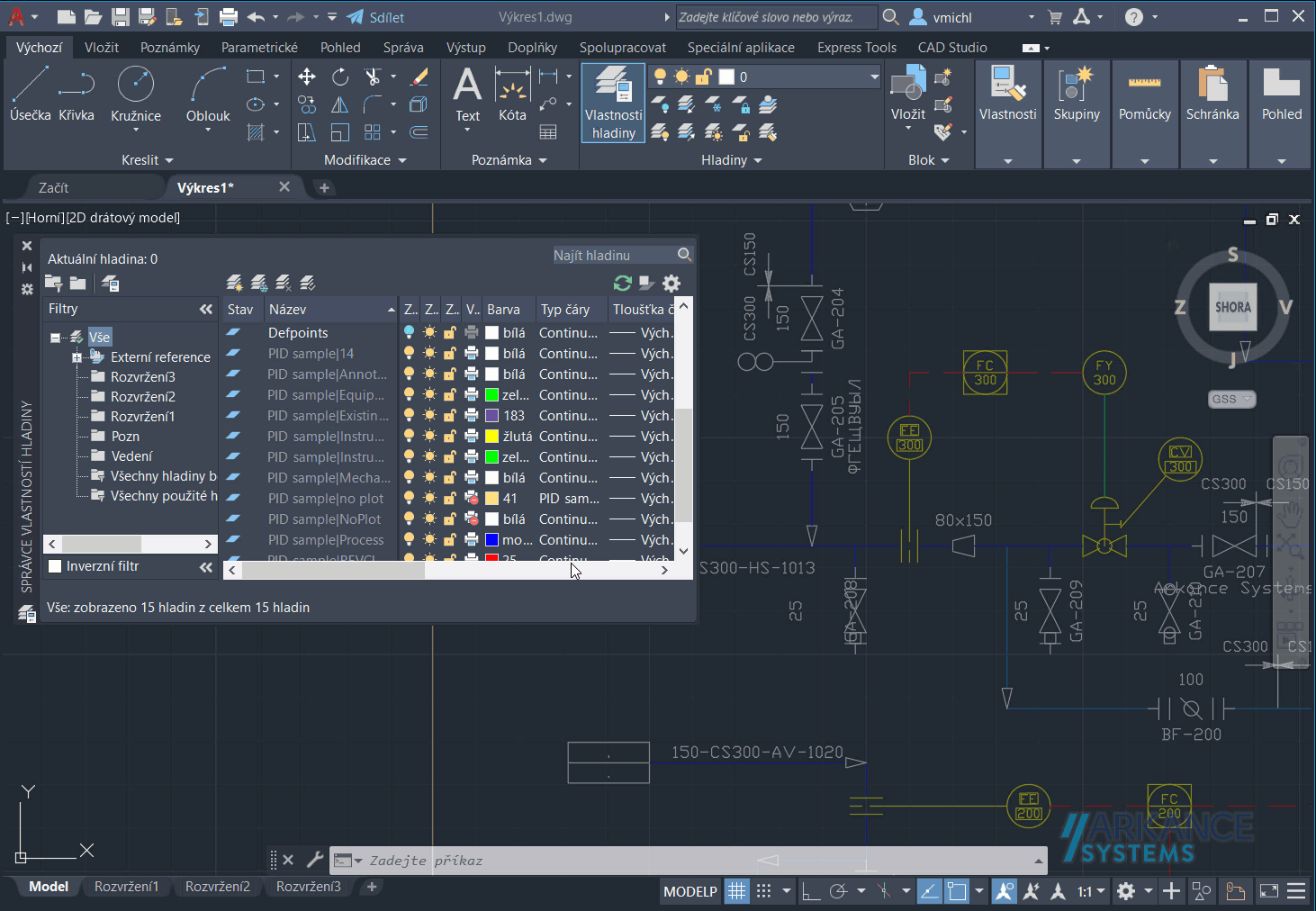Click the command line Zadejte příkaz
The width and height of the screenshot is (1316, 911).
point(689,861)
